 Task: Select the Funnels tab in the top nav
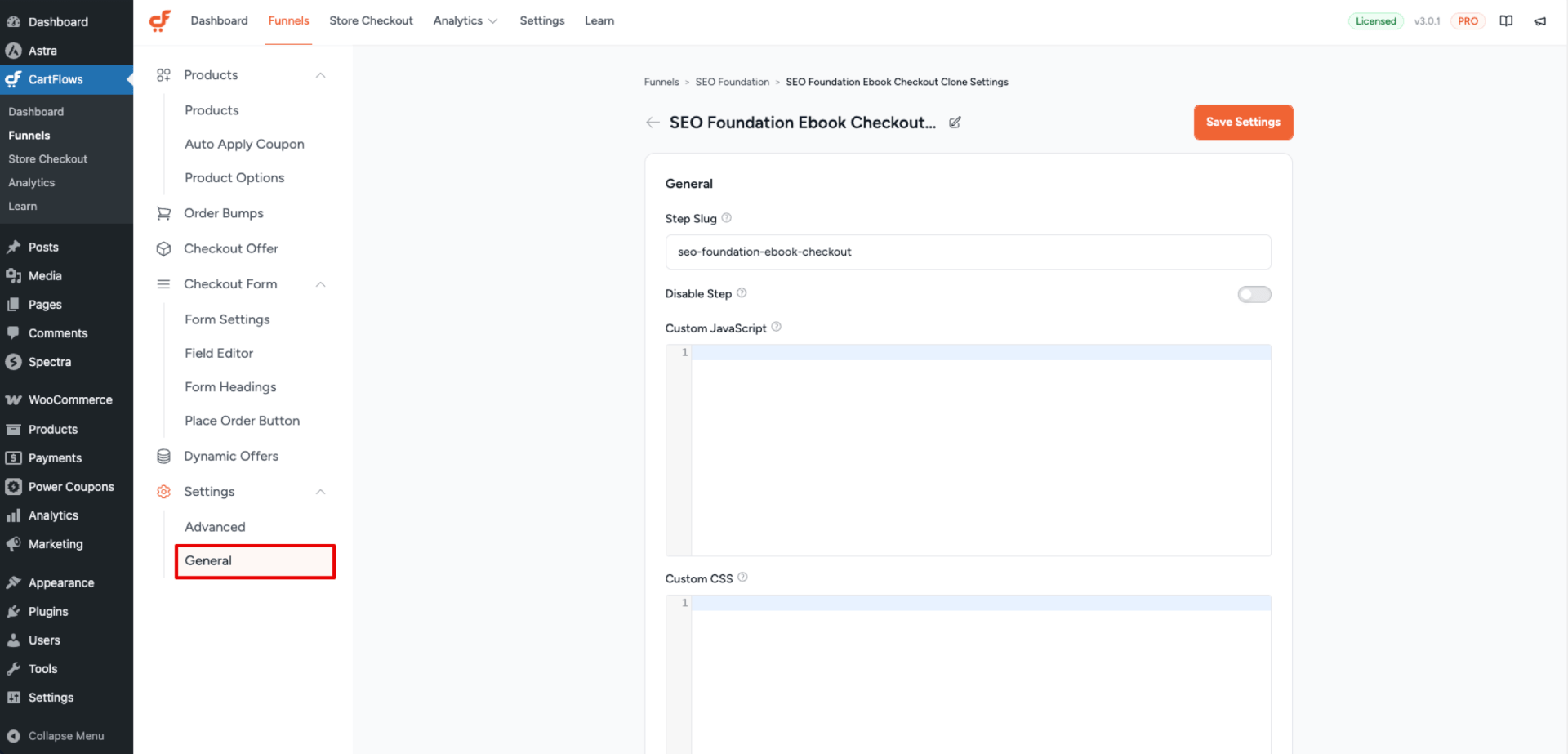[x=288, y=20]
